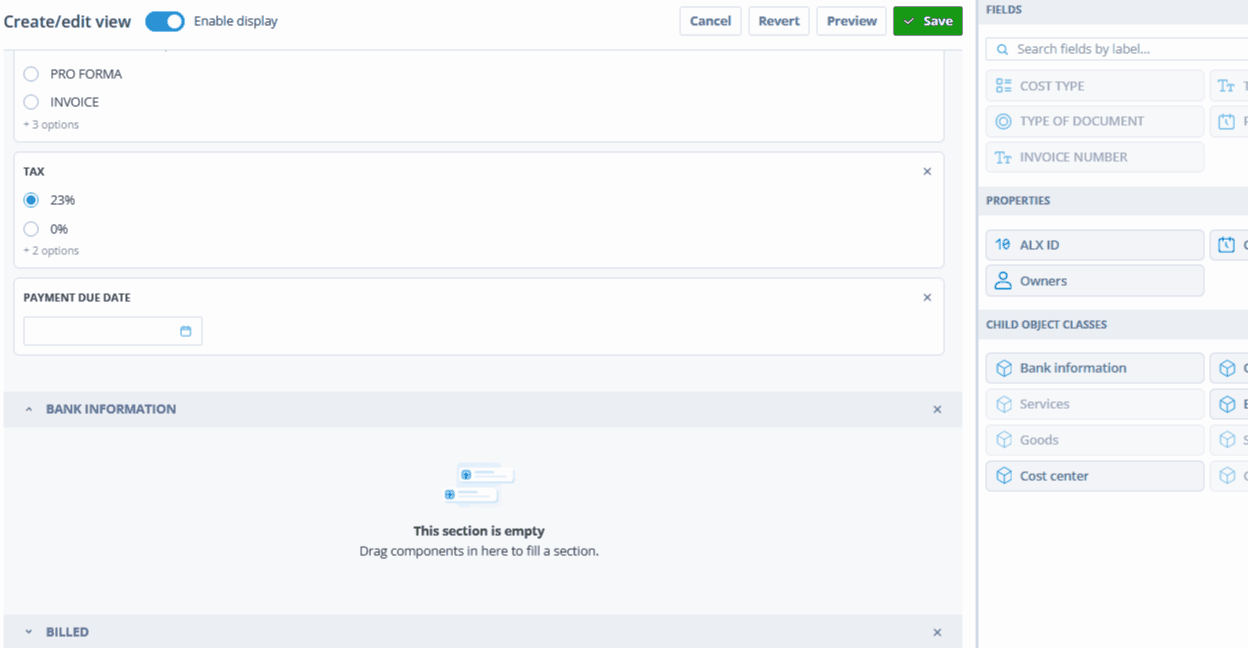Choose the 0% tax radio button
The width and height of the screenshot is (1248, 648).
coord(31,229)
